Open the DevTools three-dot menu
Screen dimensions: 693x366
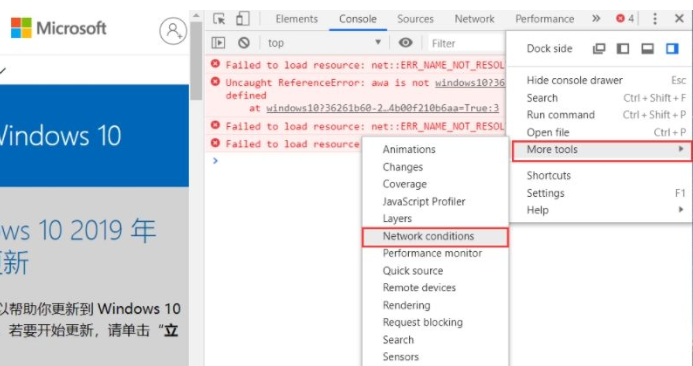pyautogui.click(x=655, y=19)
